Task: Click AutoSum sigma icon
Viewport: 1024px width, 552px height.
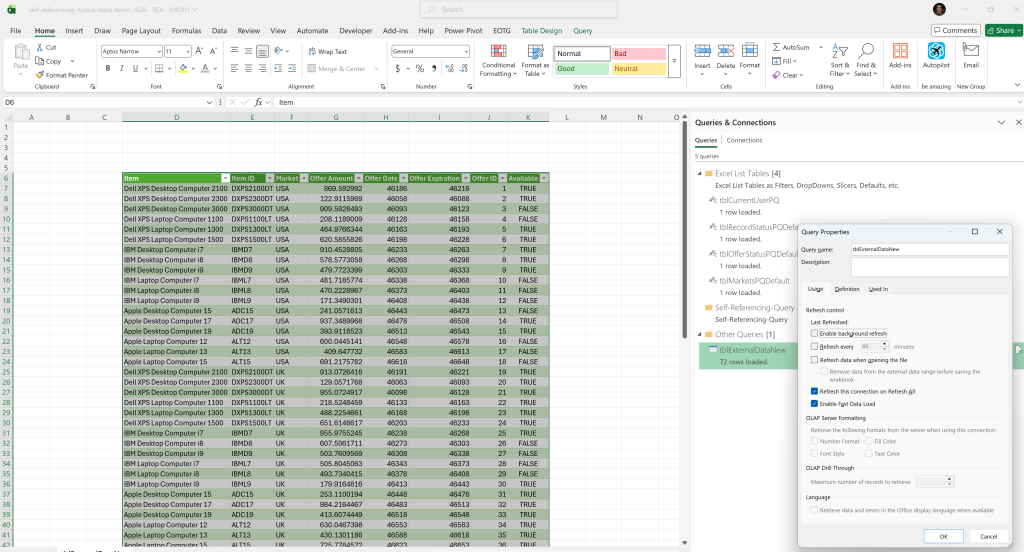Action: pyautogui.click(x=776, y=47)
